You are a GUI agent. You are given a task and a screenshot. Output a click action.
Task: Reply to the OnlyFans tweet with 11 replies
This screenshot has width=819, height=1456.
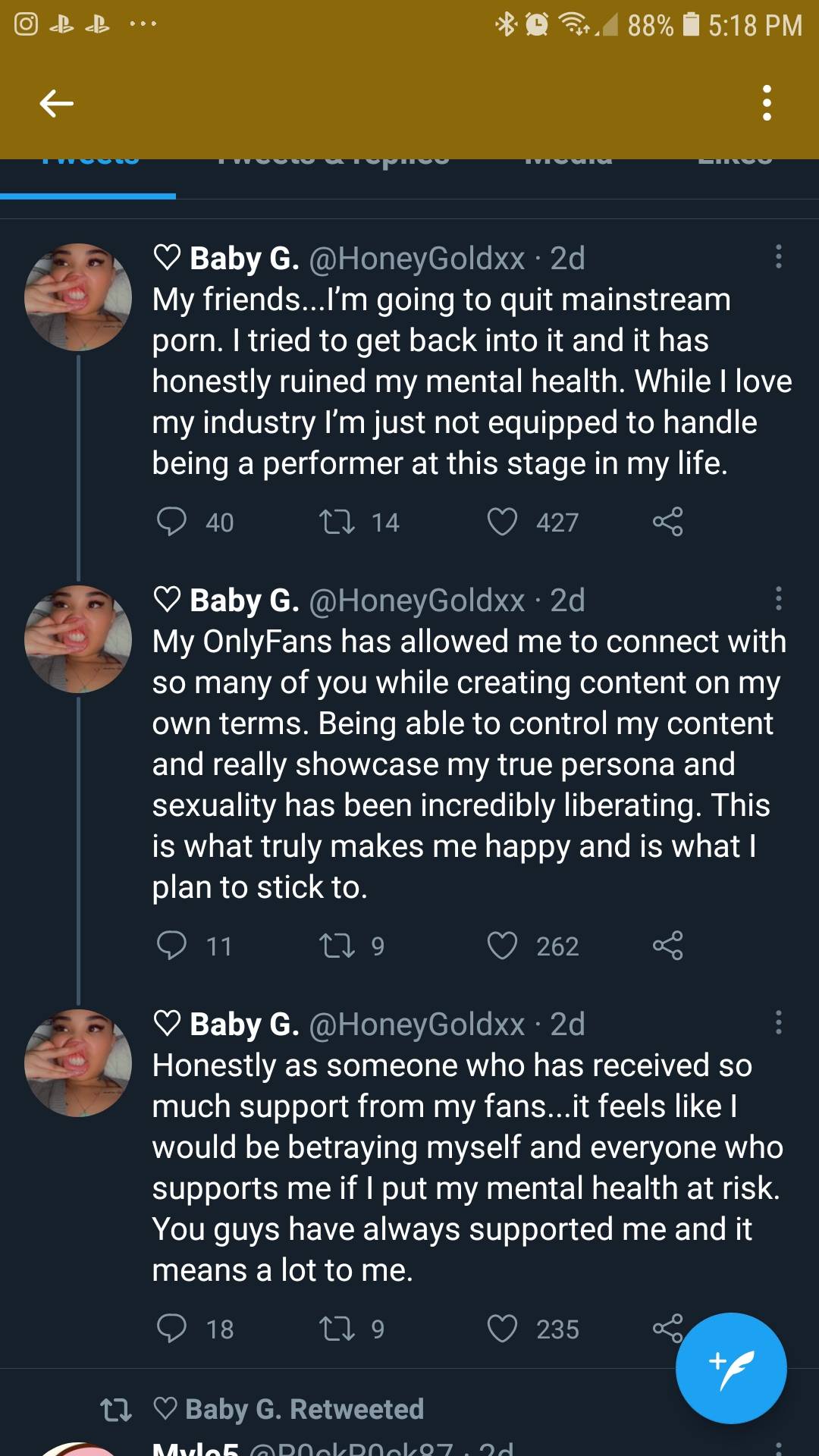coord(171,946)
